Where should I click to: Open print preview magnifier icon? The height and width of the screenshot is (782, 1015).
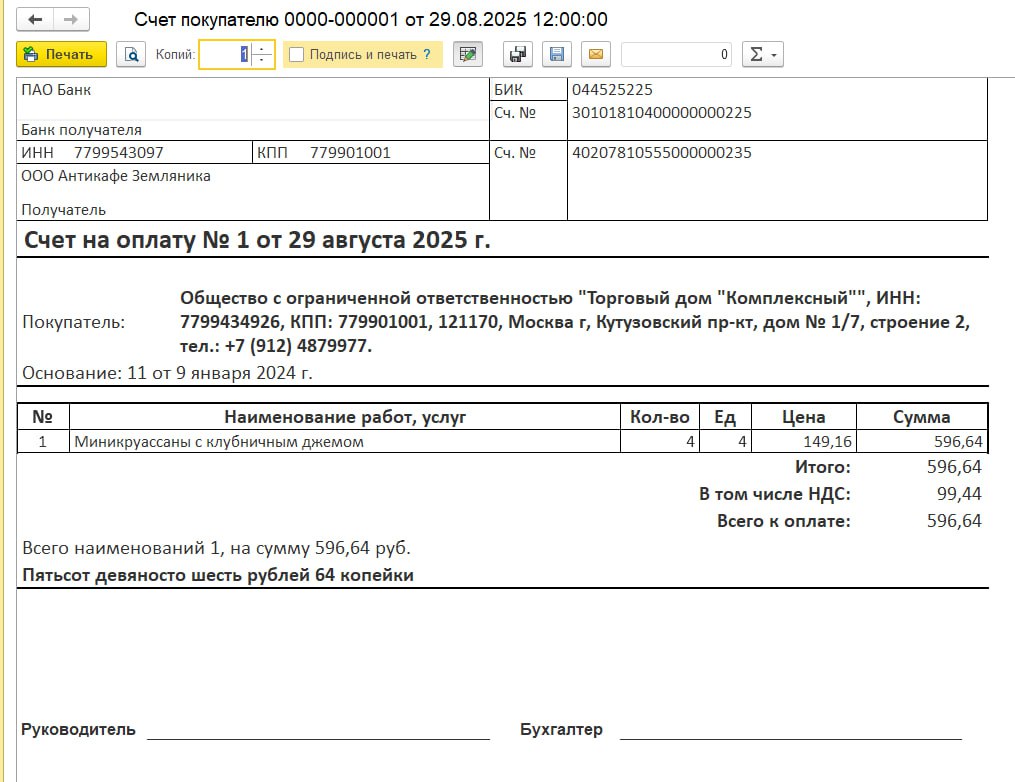tap(131, 54)
